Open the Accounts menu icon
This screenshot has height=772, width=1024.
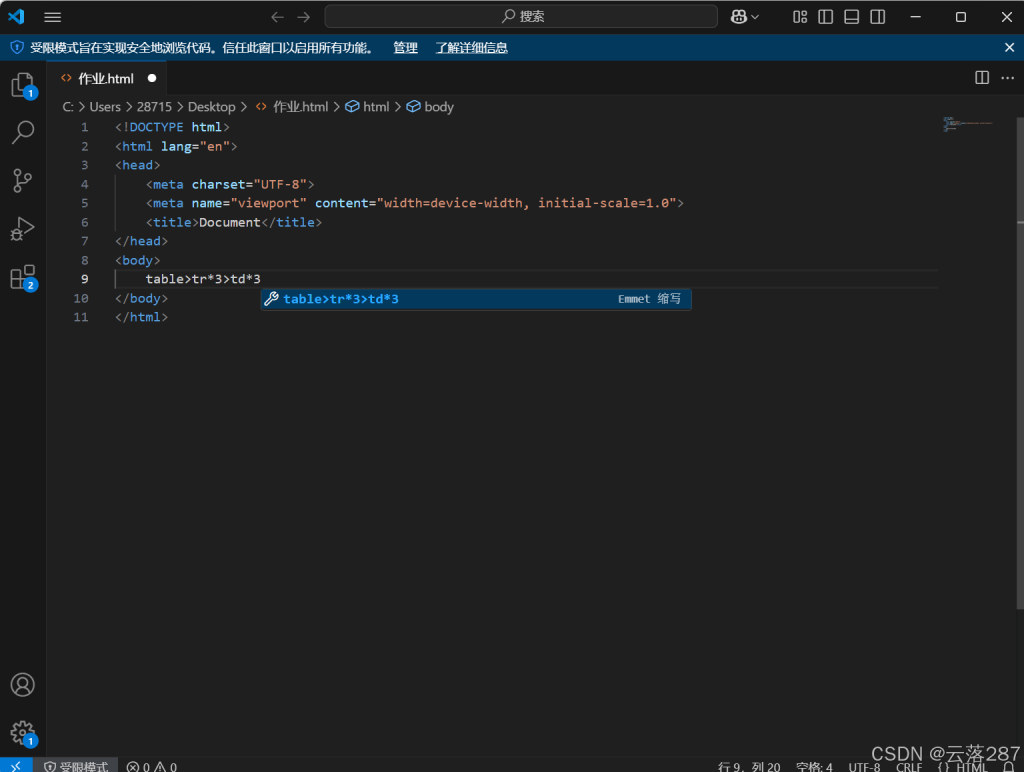point(22,685)
